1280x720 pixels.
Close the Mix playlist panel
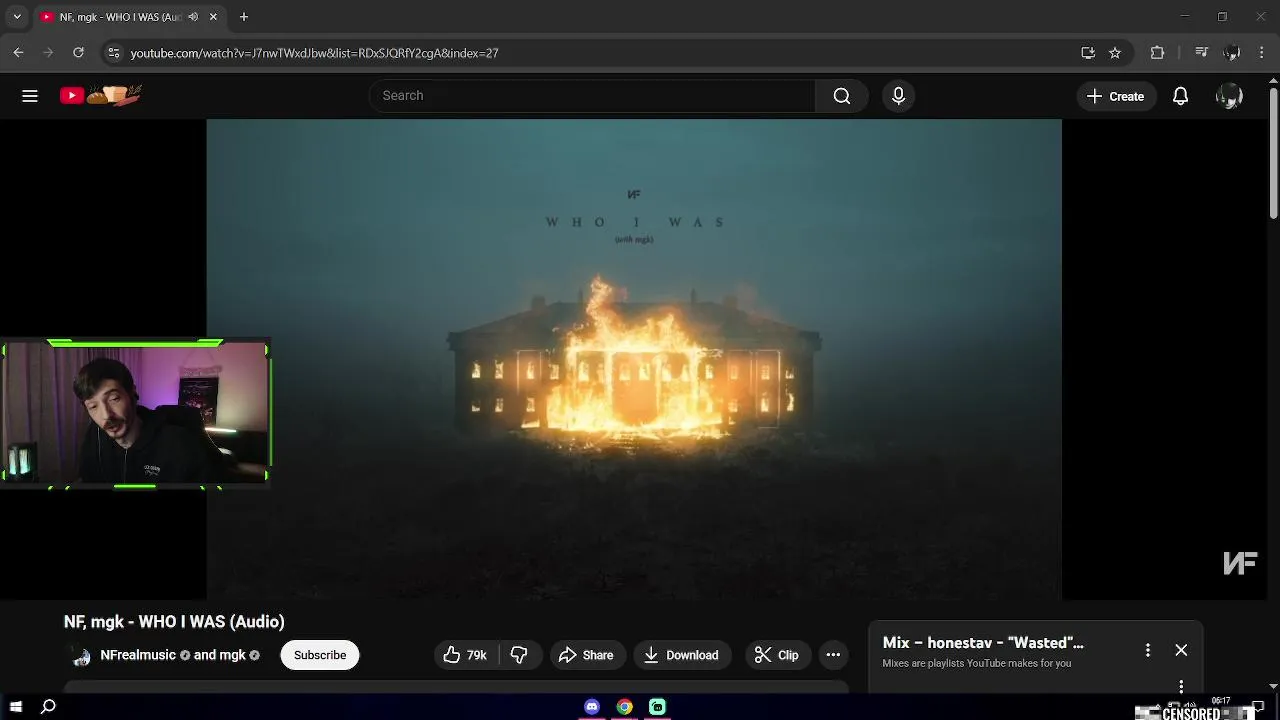pos(1181,650)
